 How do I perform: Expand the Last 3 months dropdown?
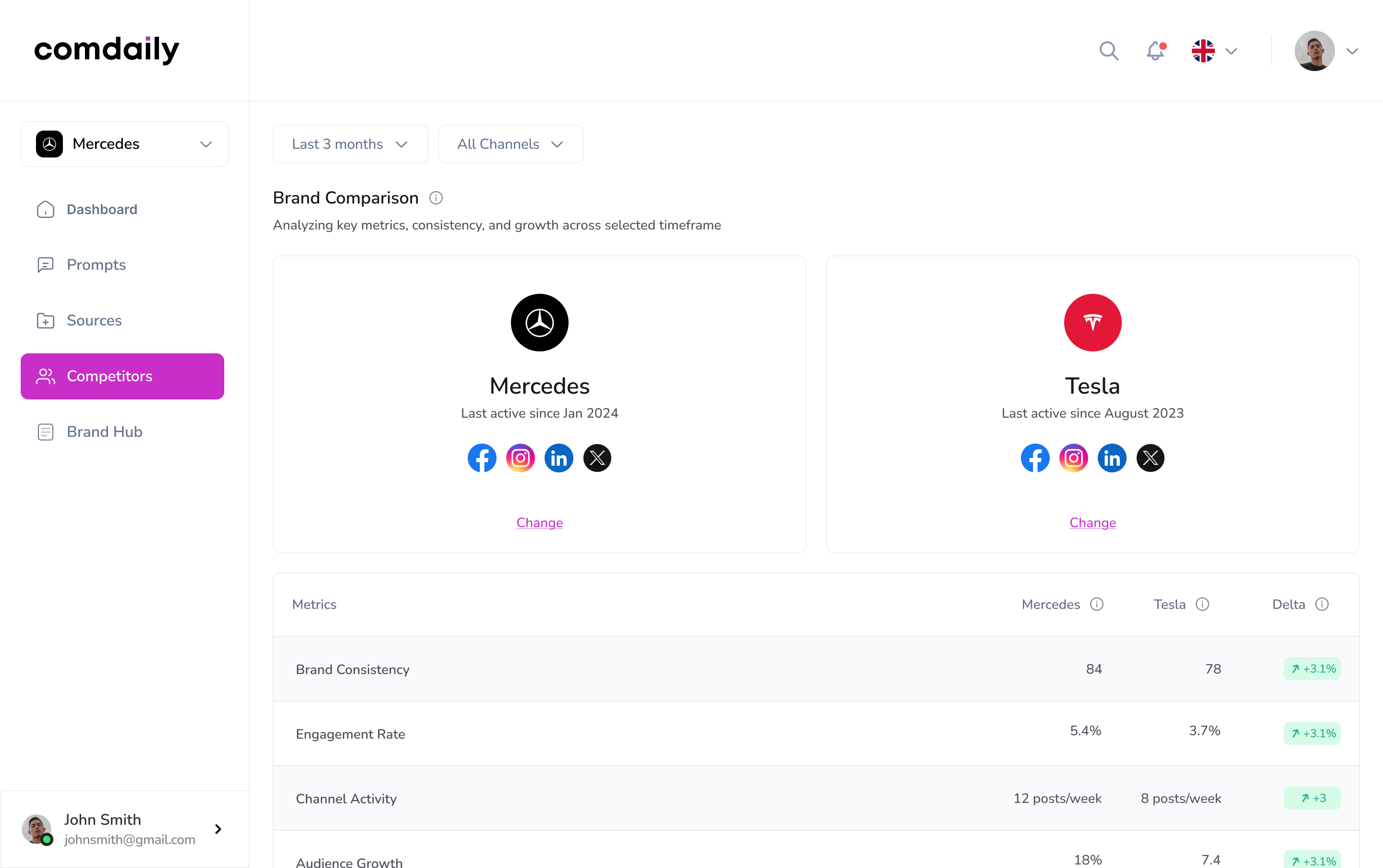tap(350, 144)
